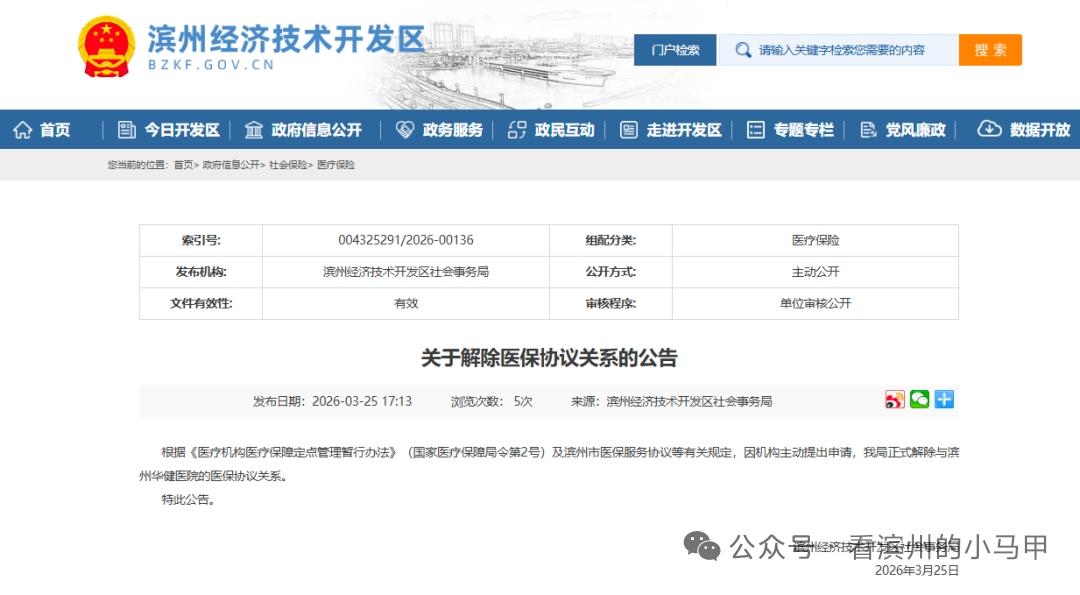Click the 政民互动 interaction icon

[x=517, y=129]
